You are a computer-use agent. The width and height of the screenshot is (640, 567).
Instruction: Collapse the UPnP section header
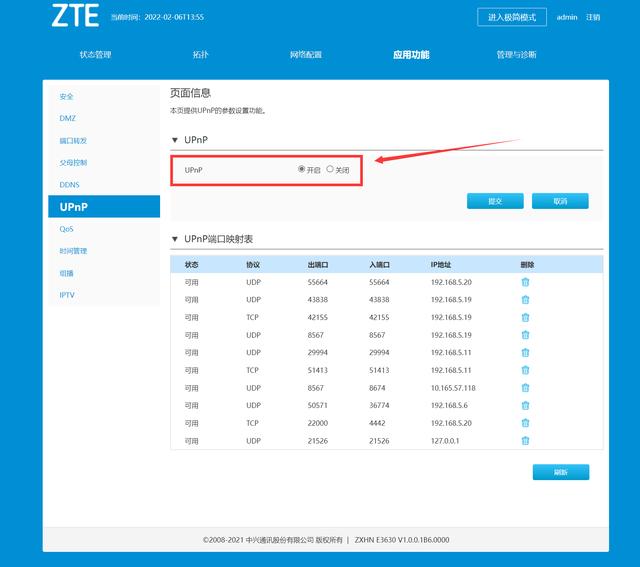[176, 140]
